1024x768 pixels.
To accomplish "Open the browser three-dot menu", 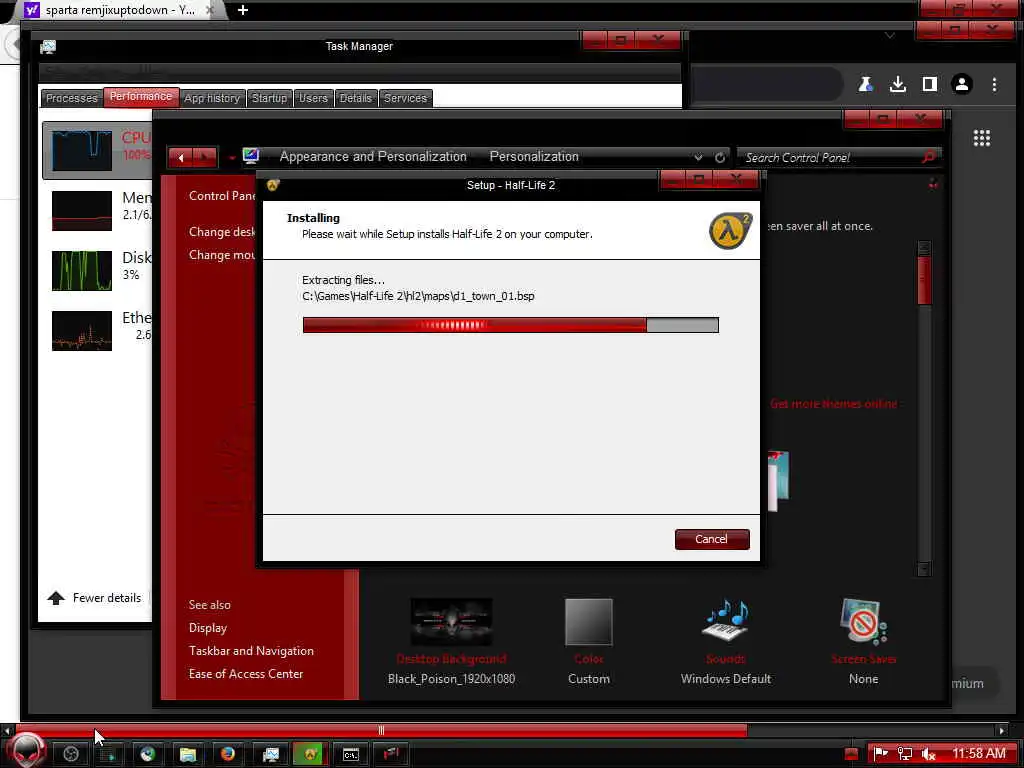I will tap(994, 84).
